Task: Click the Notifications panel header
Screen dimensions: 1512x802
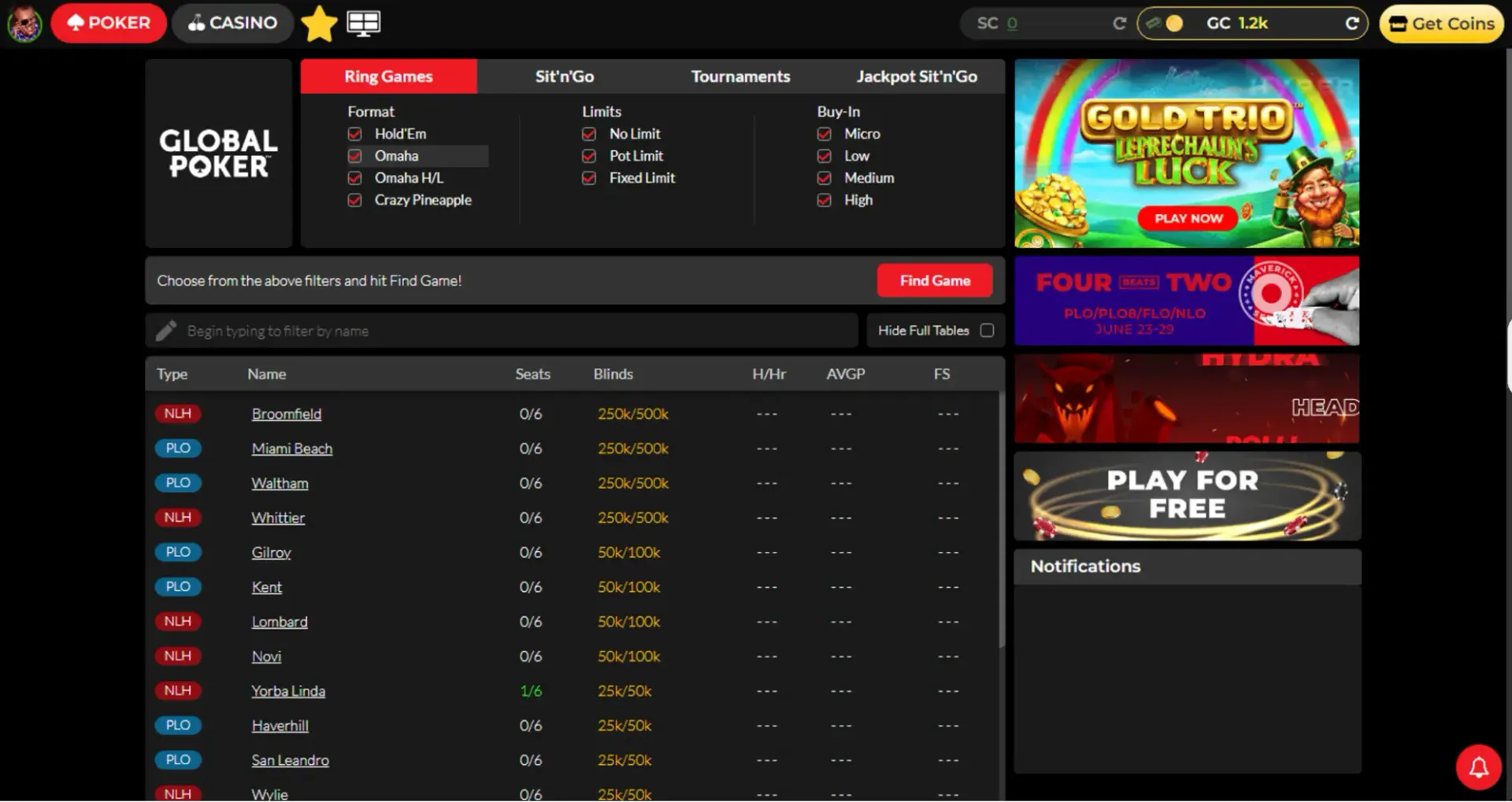Action: pos(1187,567)
